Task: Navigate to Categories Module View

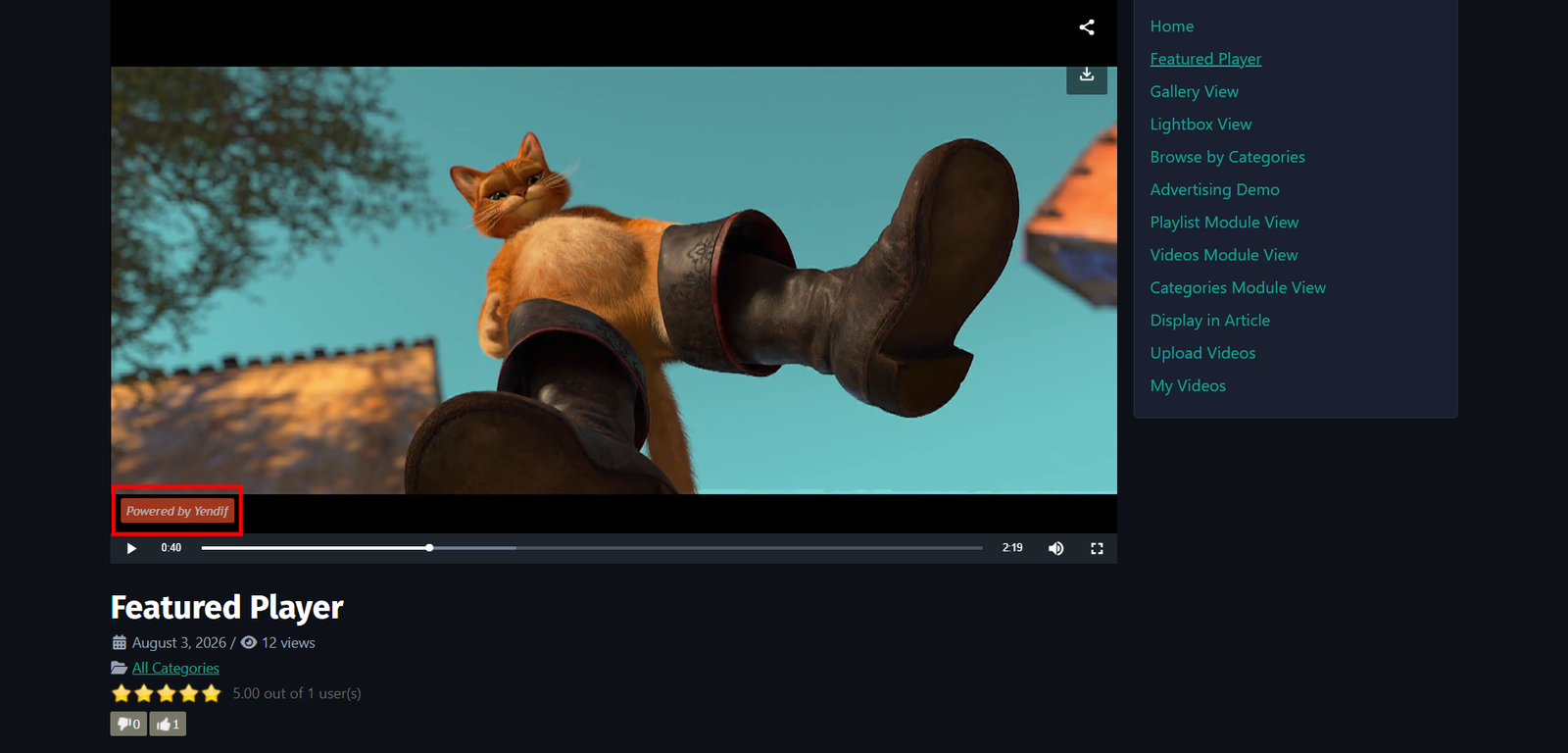Action: (1238, 287)
